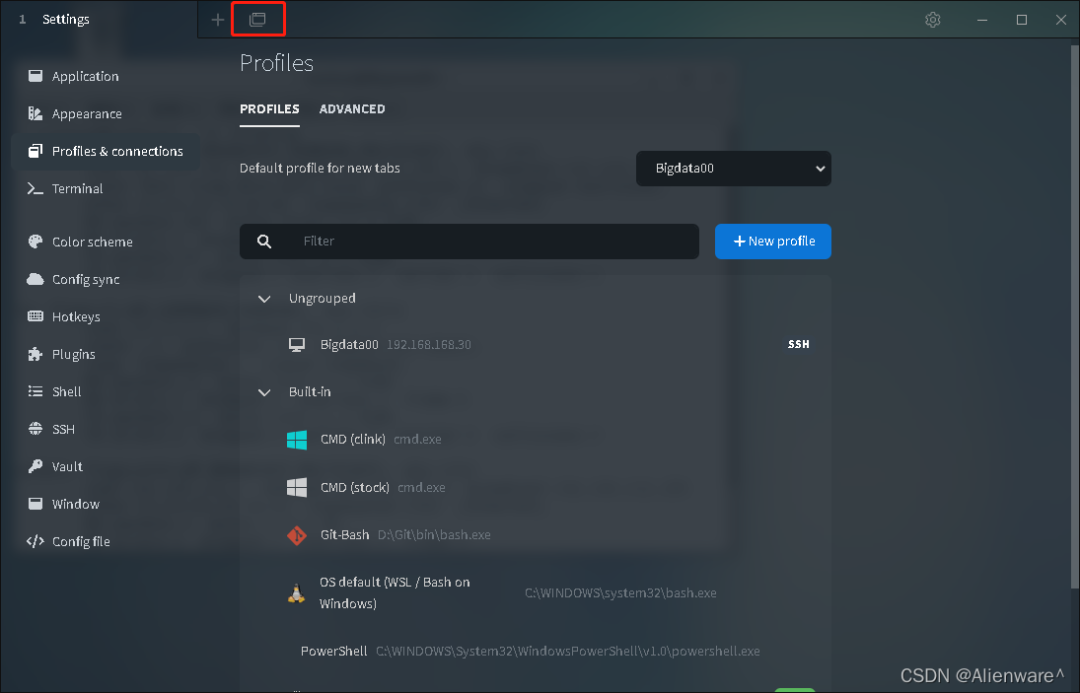The image size is (1080, 693).
Task: Click the cyan Windows icon for CMD clink
Action: [x=297, y=439]
